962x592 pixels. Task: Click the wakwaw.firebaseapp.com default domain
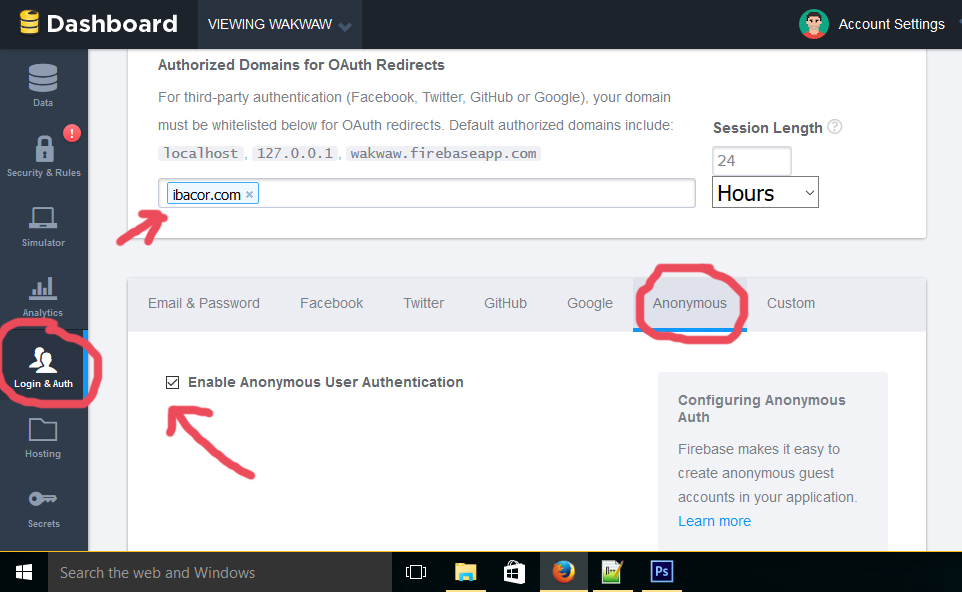pos(443,153)
